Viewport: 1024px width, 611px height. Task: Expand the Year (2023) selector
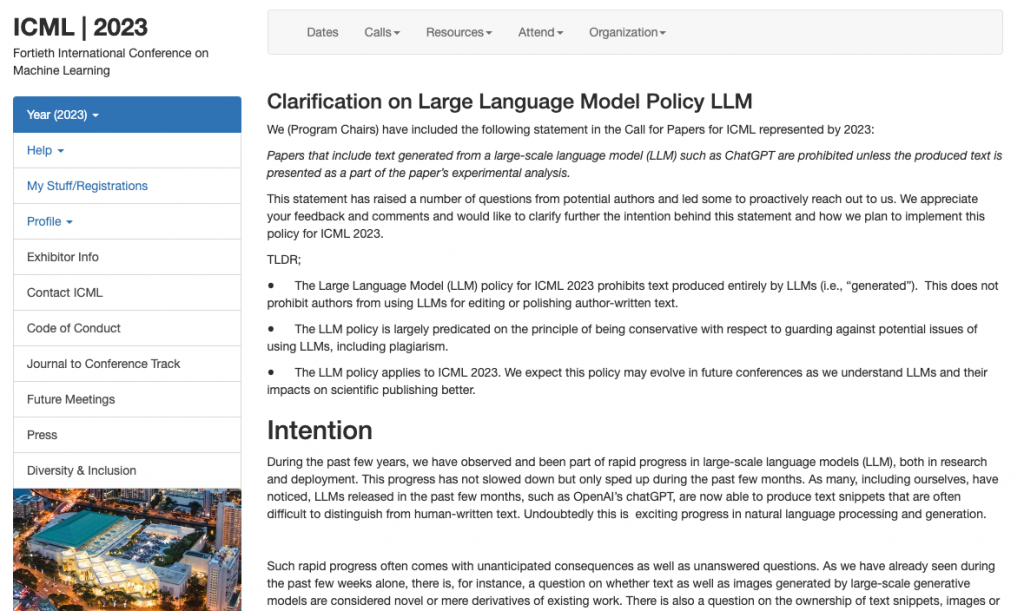127,115
